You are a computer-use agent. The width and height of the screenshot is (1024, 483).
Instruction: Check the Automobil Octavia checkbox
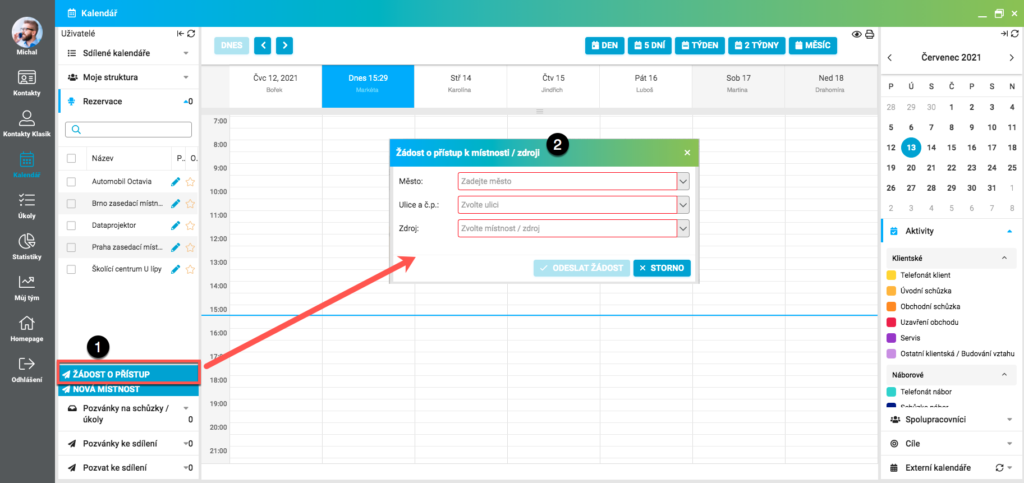[x=71, y=181]
